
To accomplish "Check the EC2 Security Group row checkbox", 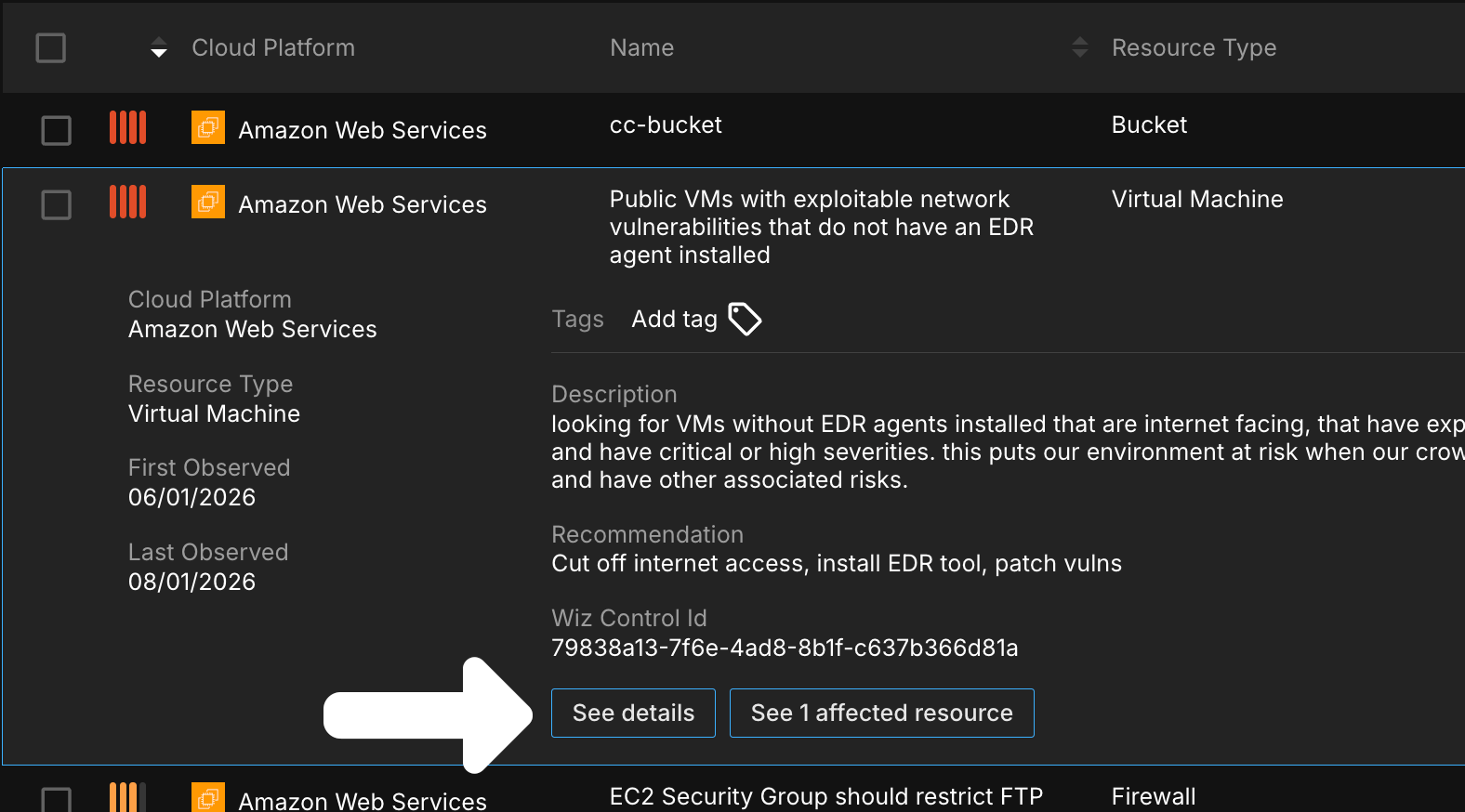I will (57, 800).
